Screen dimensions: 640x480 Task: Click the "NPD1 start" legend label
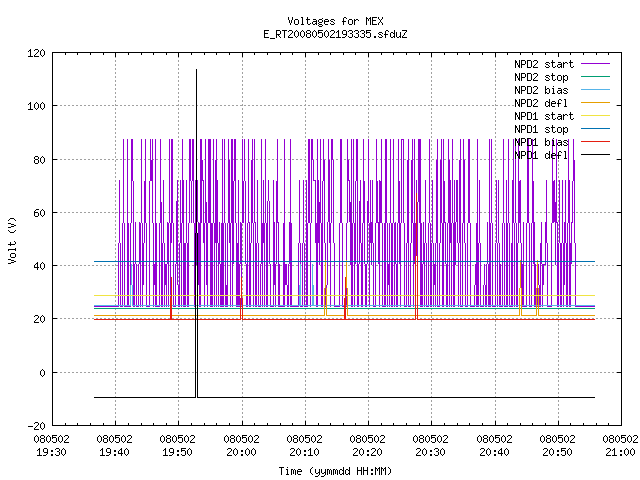point(544,116)
